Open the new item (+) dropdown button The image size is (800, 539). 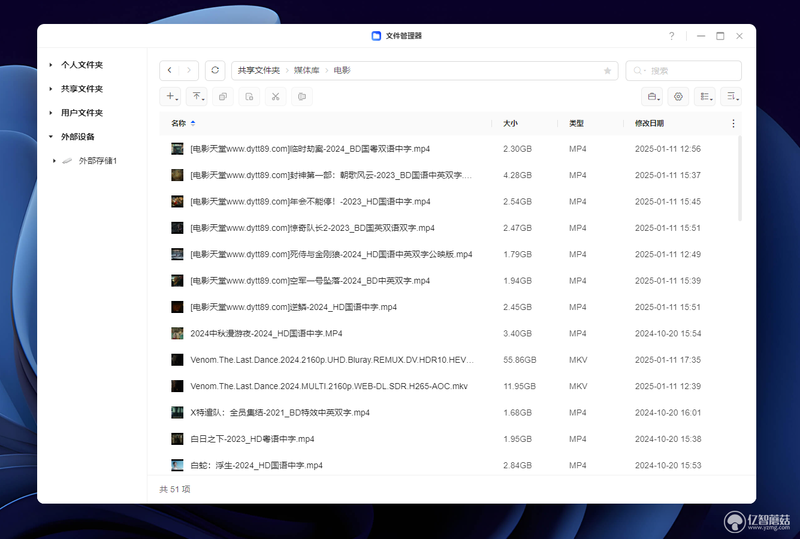170,96
